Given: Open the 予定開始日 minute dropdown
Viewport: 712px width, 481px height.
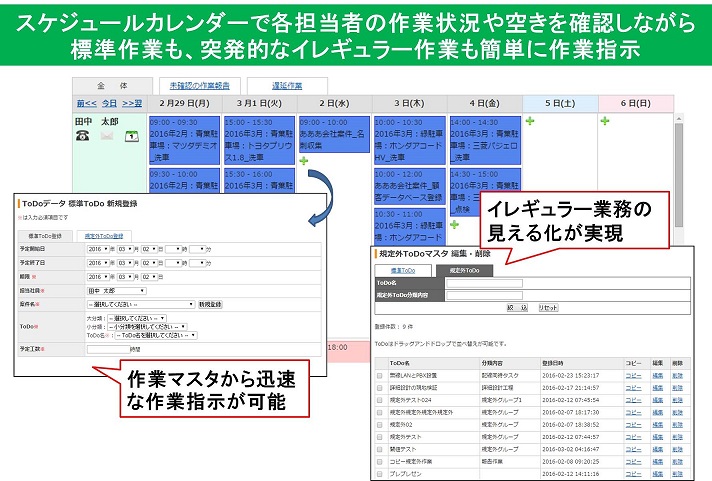Looking at the screenshot, I should click(x=197, y=249).
